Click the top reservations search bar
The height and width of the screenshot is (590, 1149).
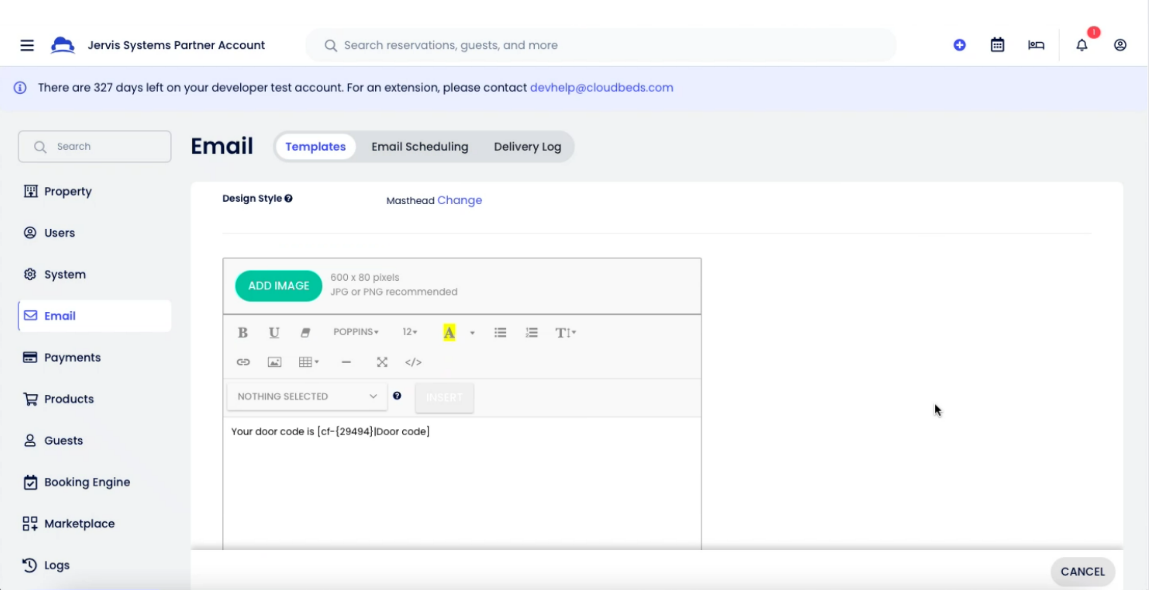[x=601, y=45]
